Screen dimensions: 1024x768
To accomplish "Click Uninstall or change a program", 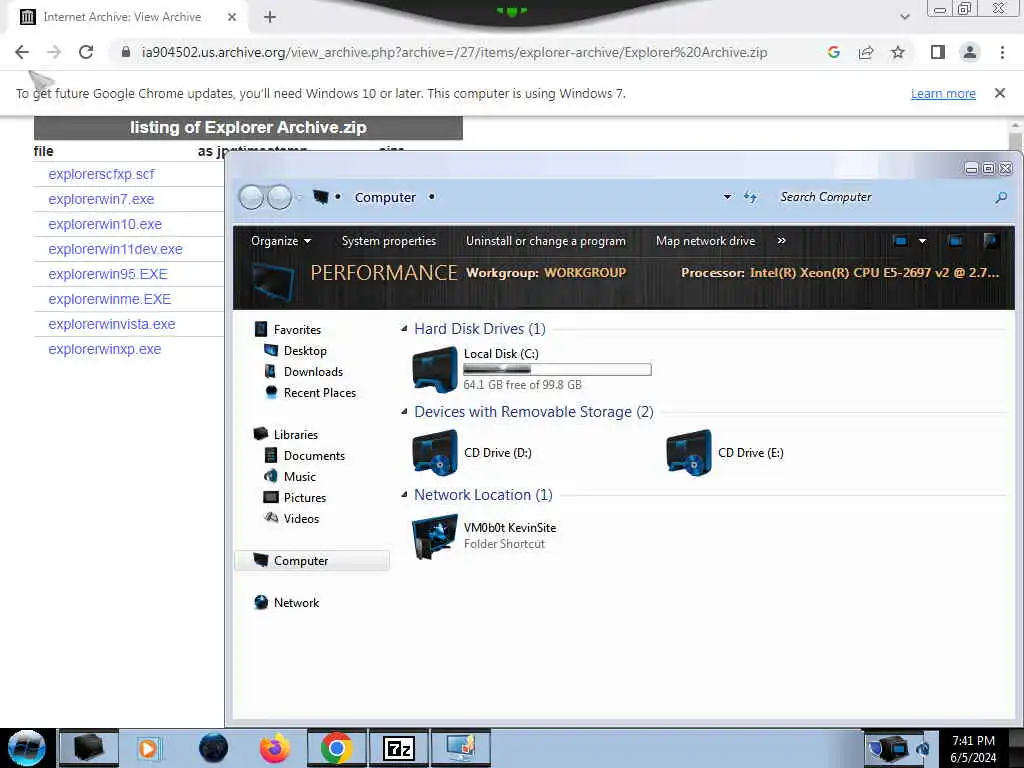I will click(545, 241).
